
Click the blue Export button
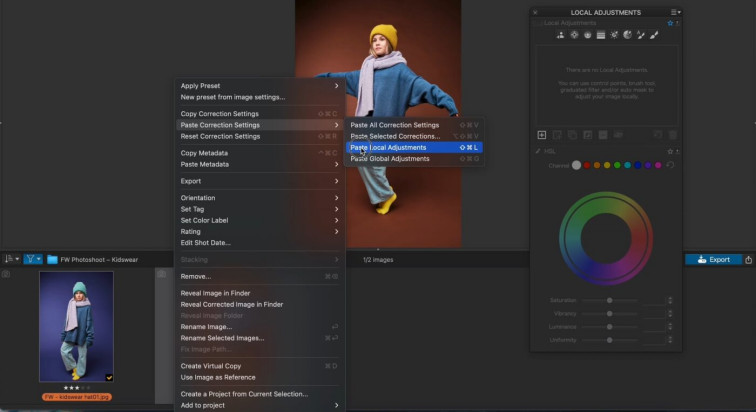click(713, 260)
